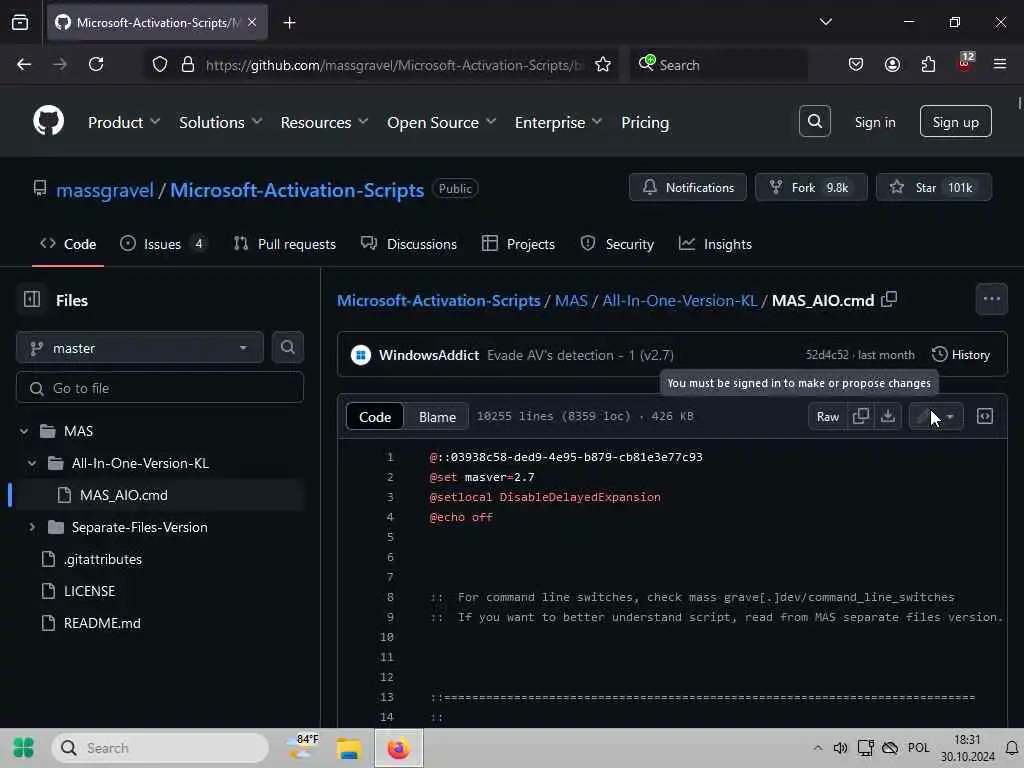
Task: Collapse All-In-One-Version-KL folder chevron
Action: coord(32,463)
